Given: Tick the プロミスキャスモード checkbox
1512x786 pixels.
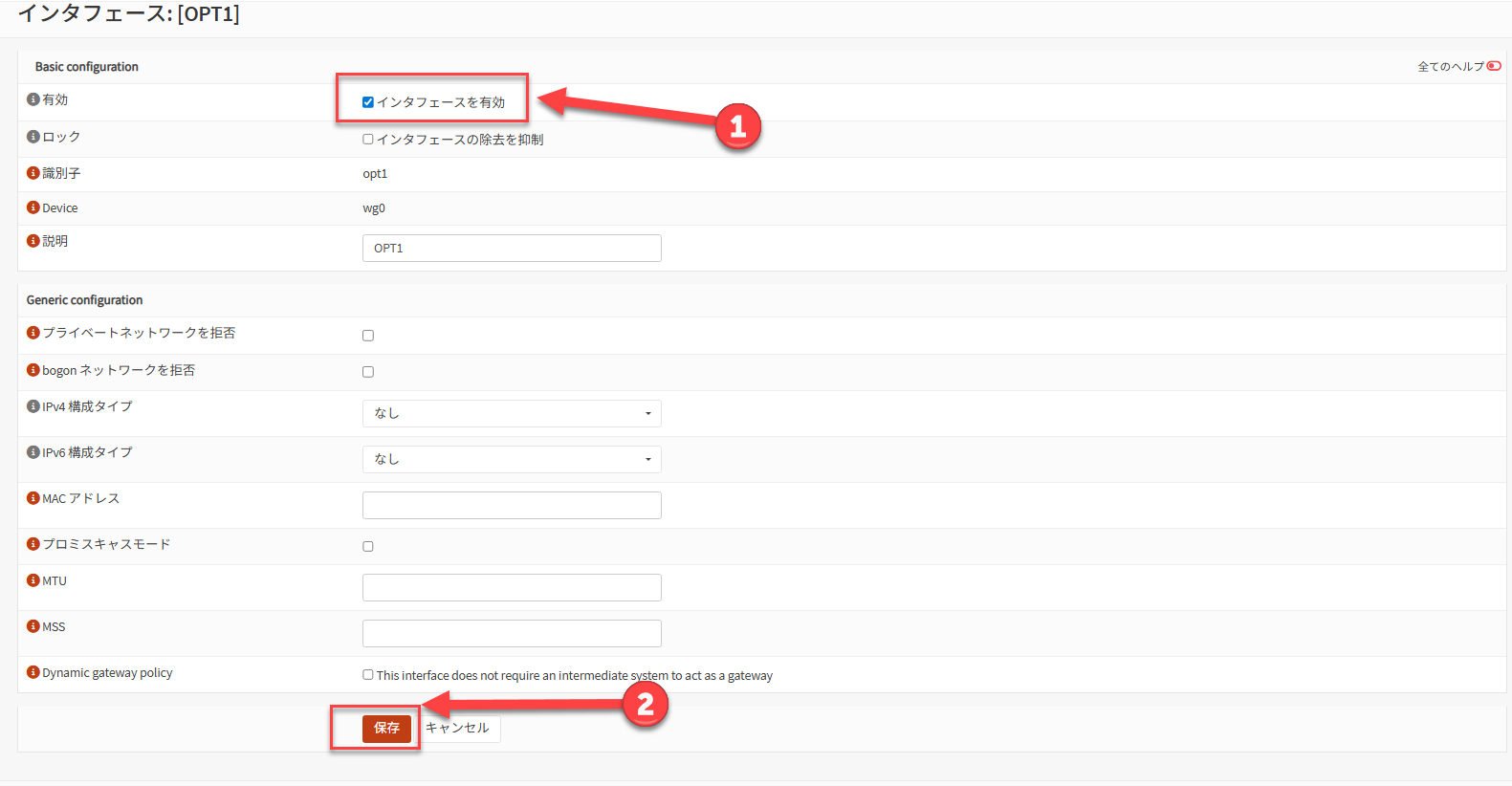Looking at the screenshot, I should point(368,547).
